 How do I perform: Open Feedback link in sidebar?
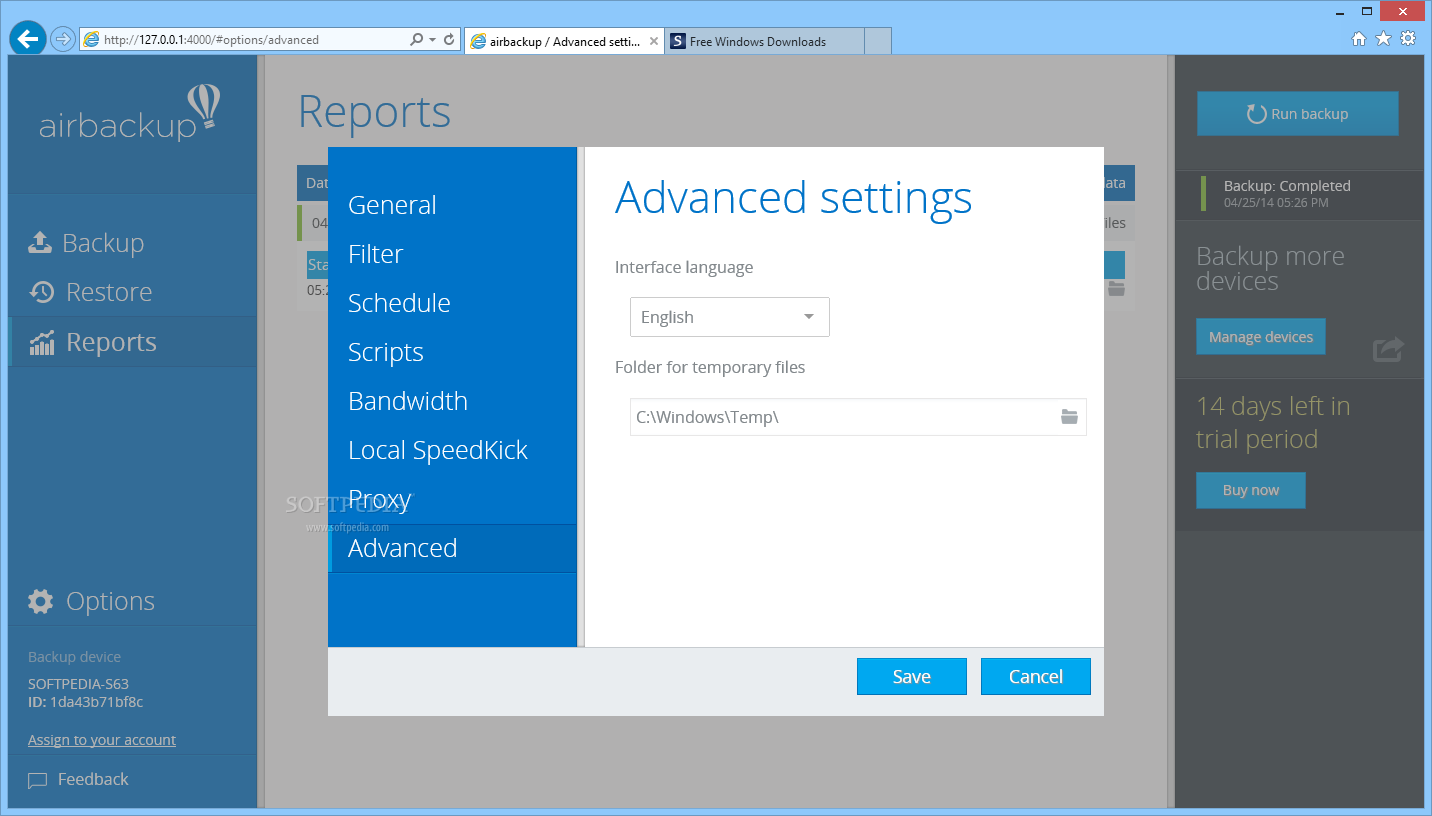(93, 779)
